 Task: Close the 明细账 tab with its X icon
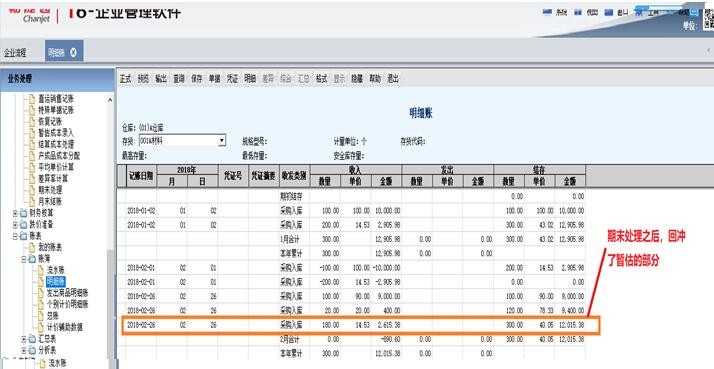tap(74, 53)
